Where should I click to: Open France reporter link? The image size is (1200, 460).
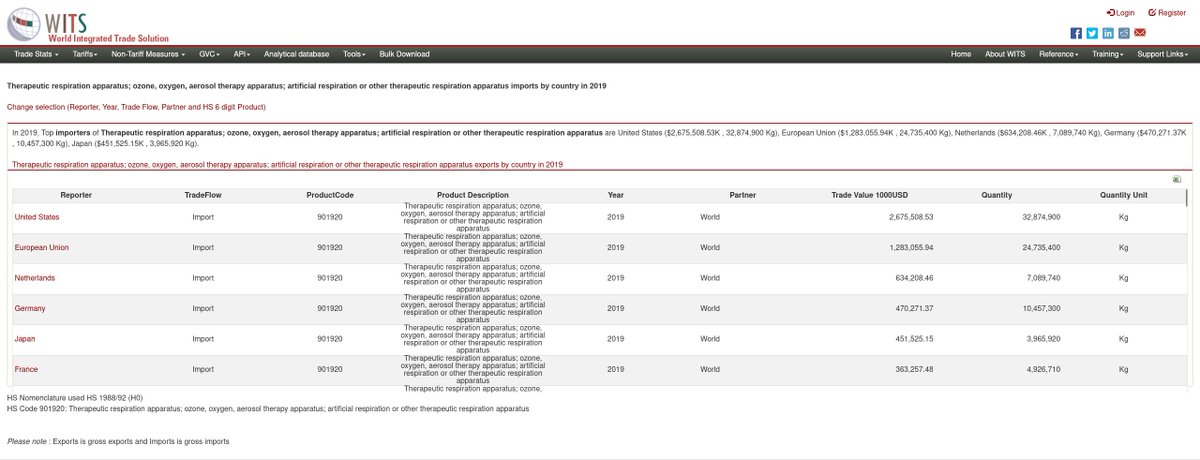(26, 369)
